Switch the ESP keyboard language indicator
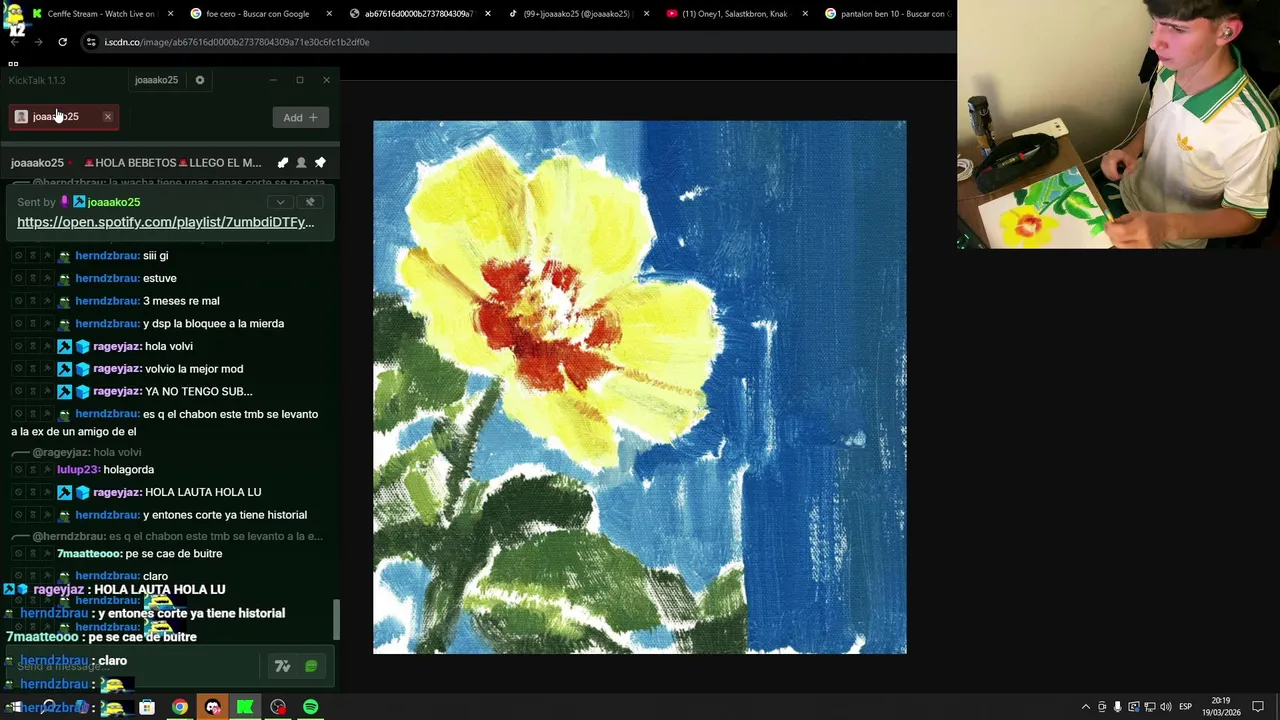1280x720 pixels. [x=1185, y=707]
